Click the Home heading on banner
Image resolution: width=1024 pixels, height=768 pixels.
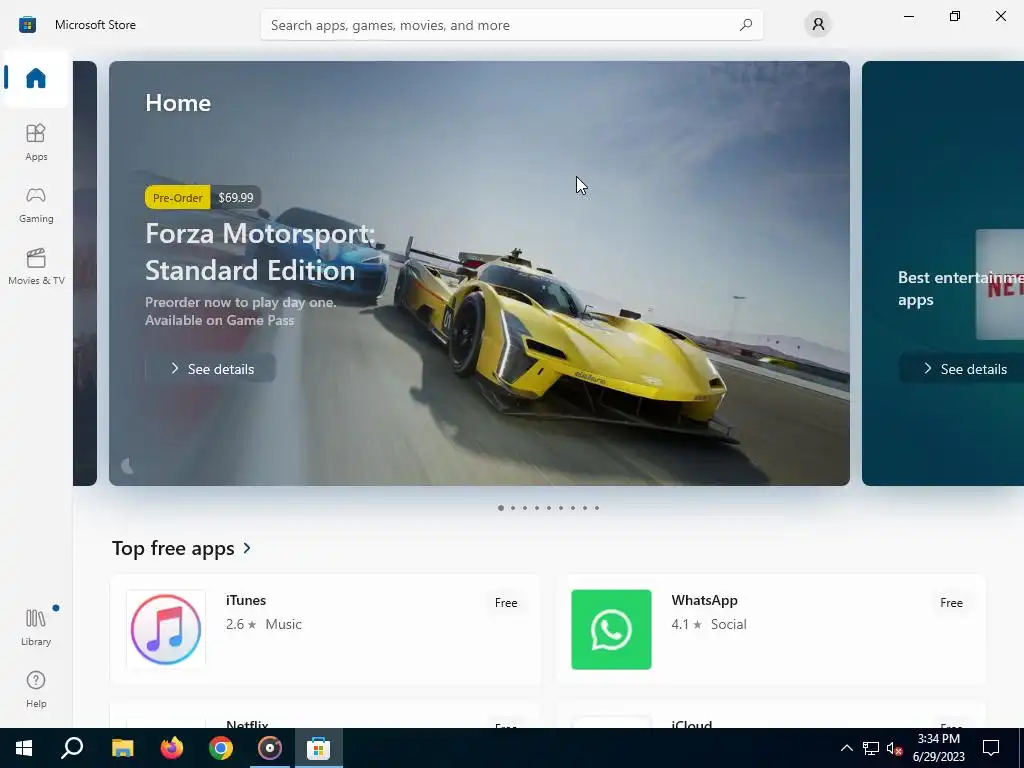[178, 103]
